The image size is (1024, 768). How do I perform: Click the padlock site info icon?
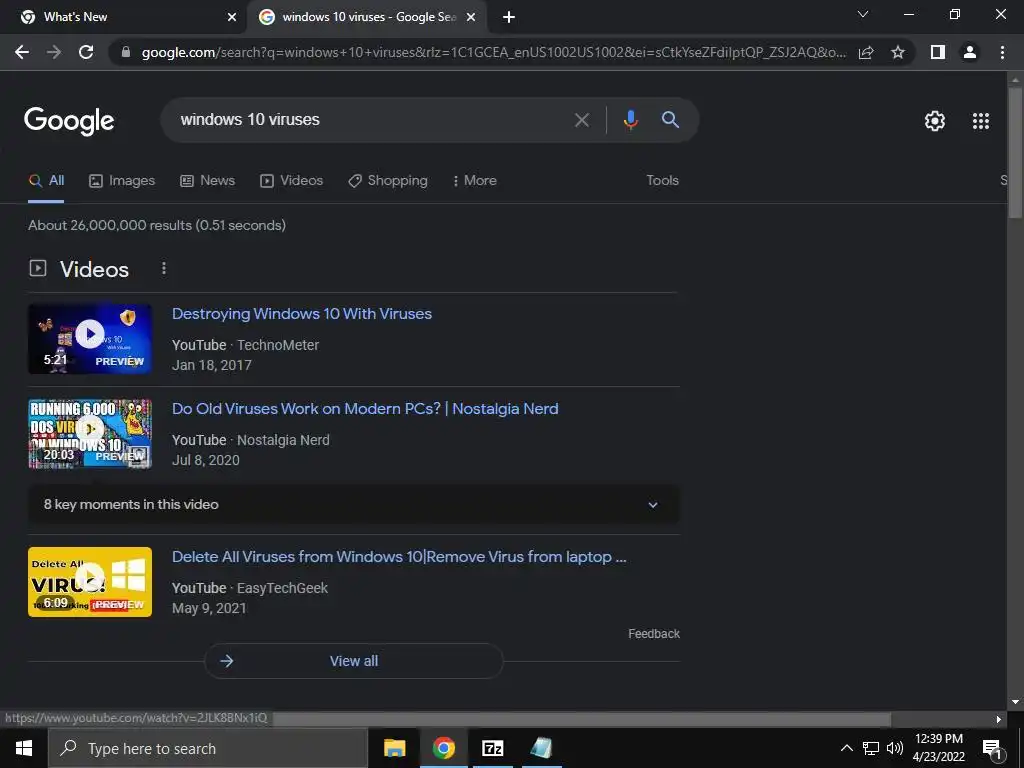[x=126, y=52]
